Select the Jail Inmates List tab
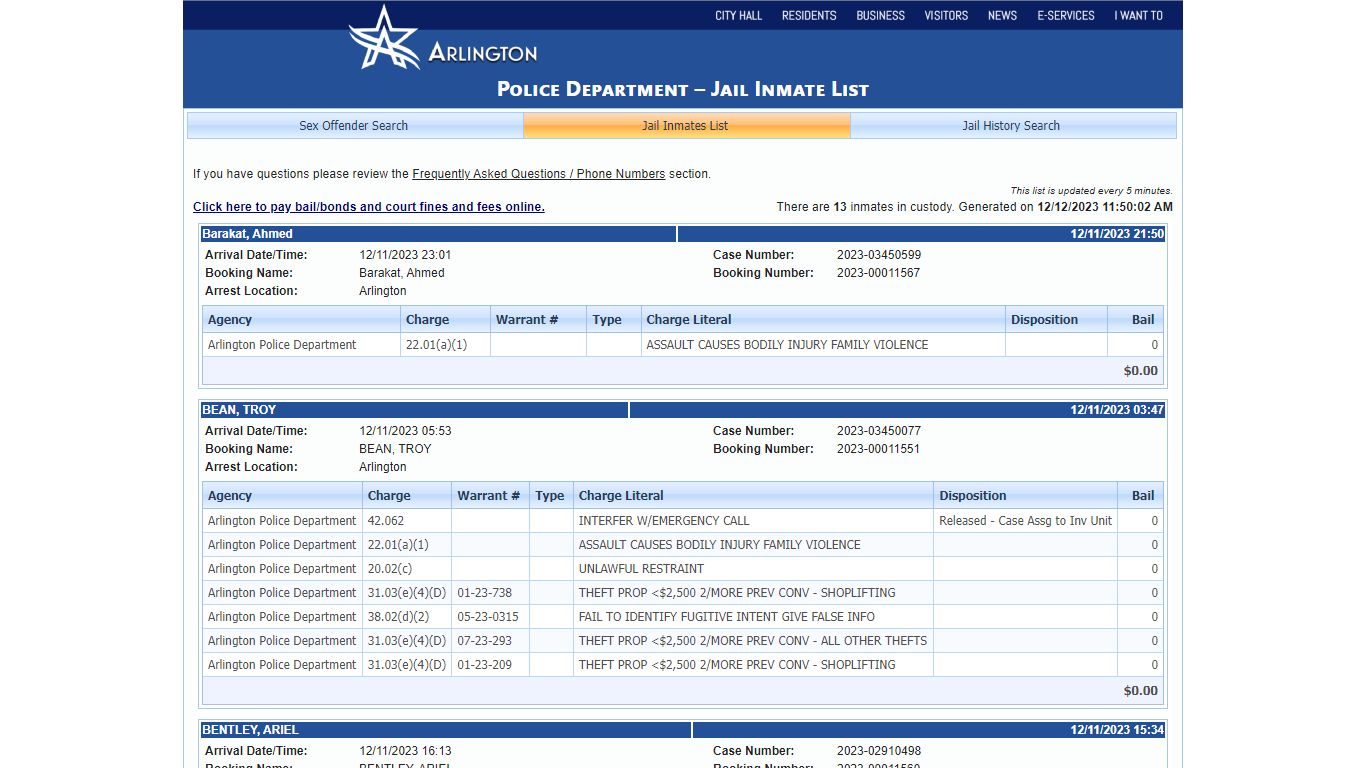Viewport: 1366px width, 768px height. (685, 126)
